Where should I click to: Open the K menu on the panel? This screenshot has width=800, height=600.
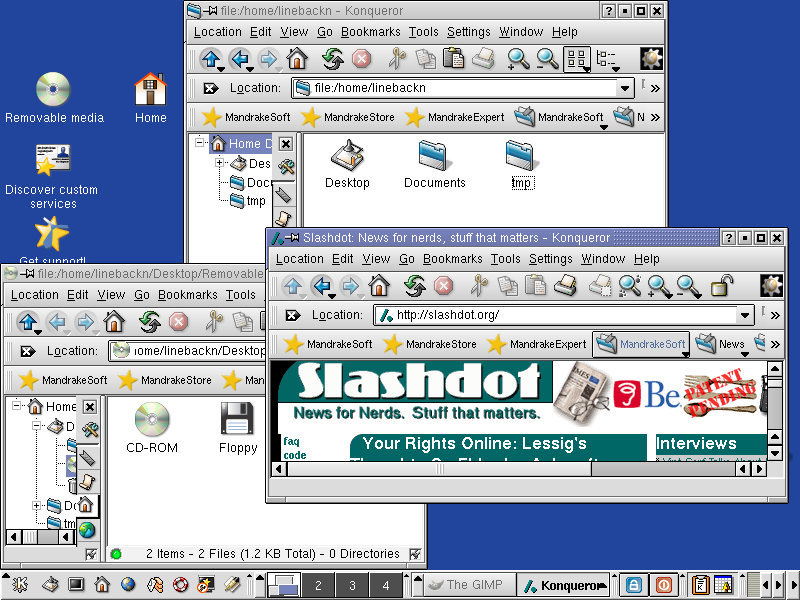click(x=20, y=584)
